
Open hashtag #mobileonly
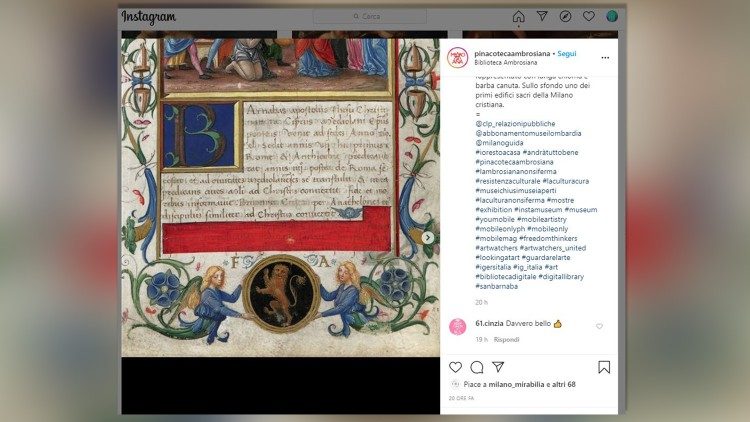(548, 229)
